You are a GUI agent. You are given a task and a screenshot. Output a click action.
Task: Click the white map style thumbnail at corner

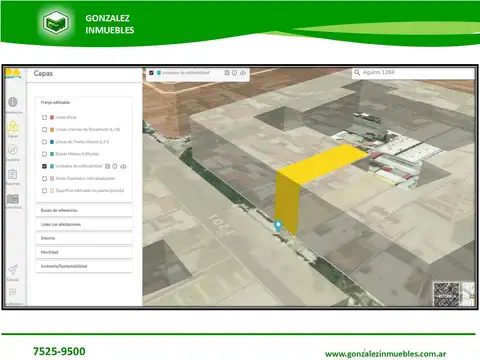click(468, 294)
